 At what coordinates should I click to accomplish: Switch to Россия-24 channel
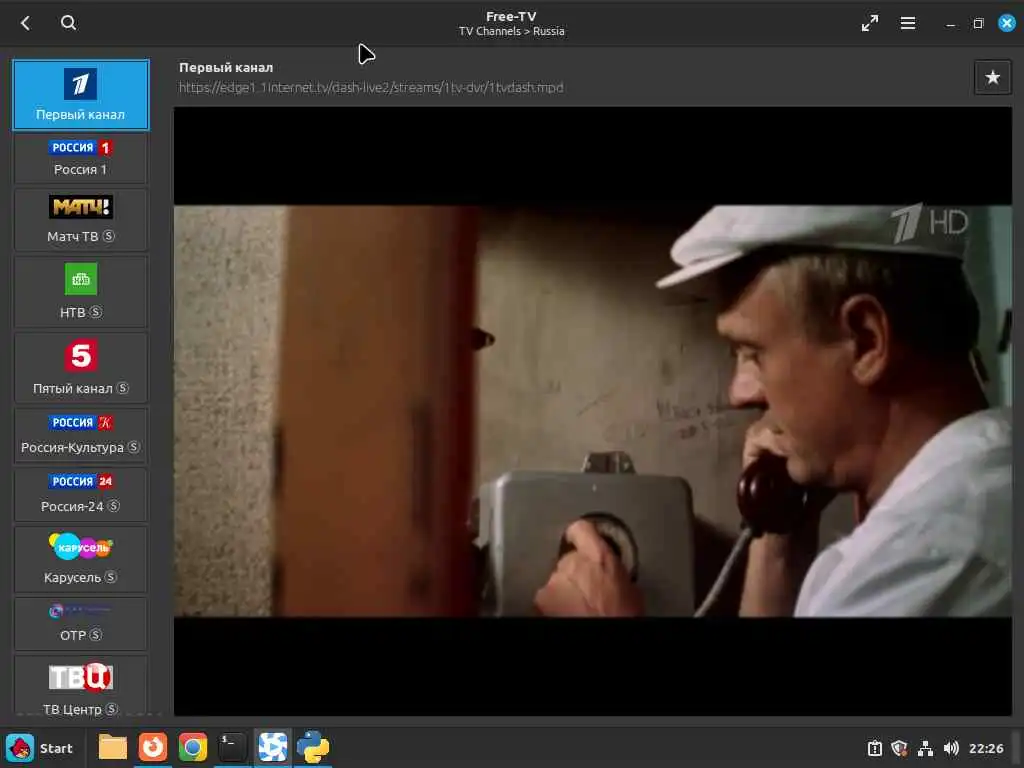[x=81, y=494]
